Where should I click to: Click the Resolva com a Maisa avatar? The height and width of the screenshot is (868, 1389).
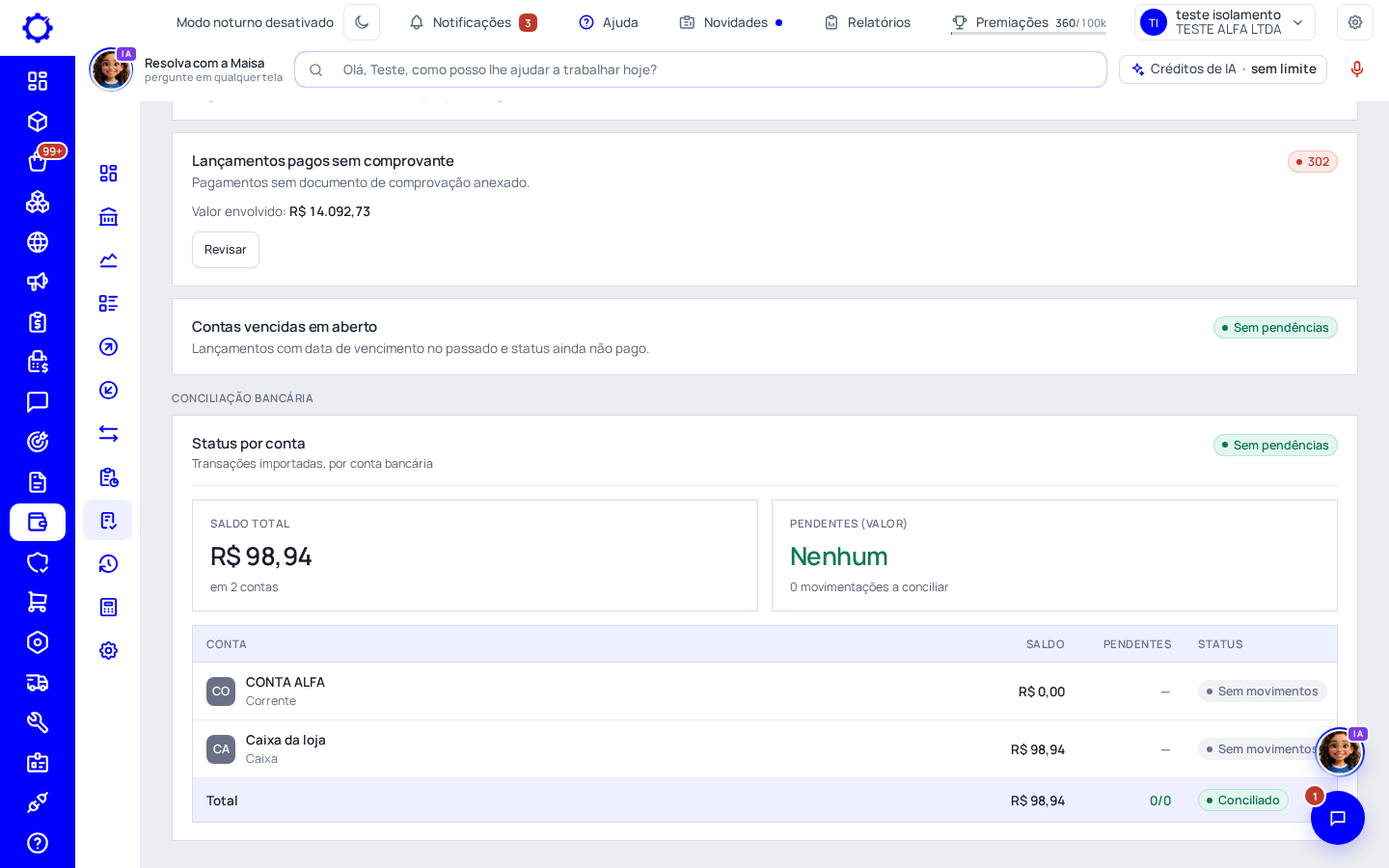111,69
